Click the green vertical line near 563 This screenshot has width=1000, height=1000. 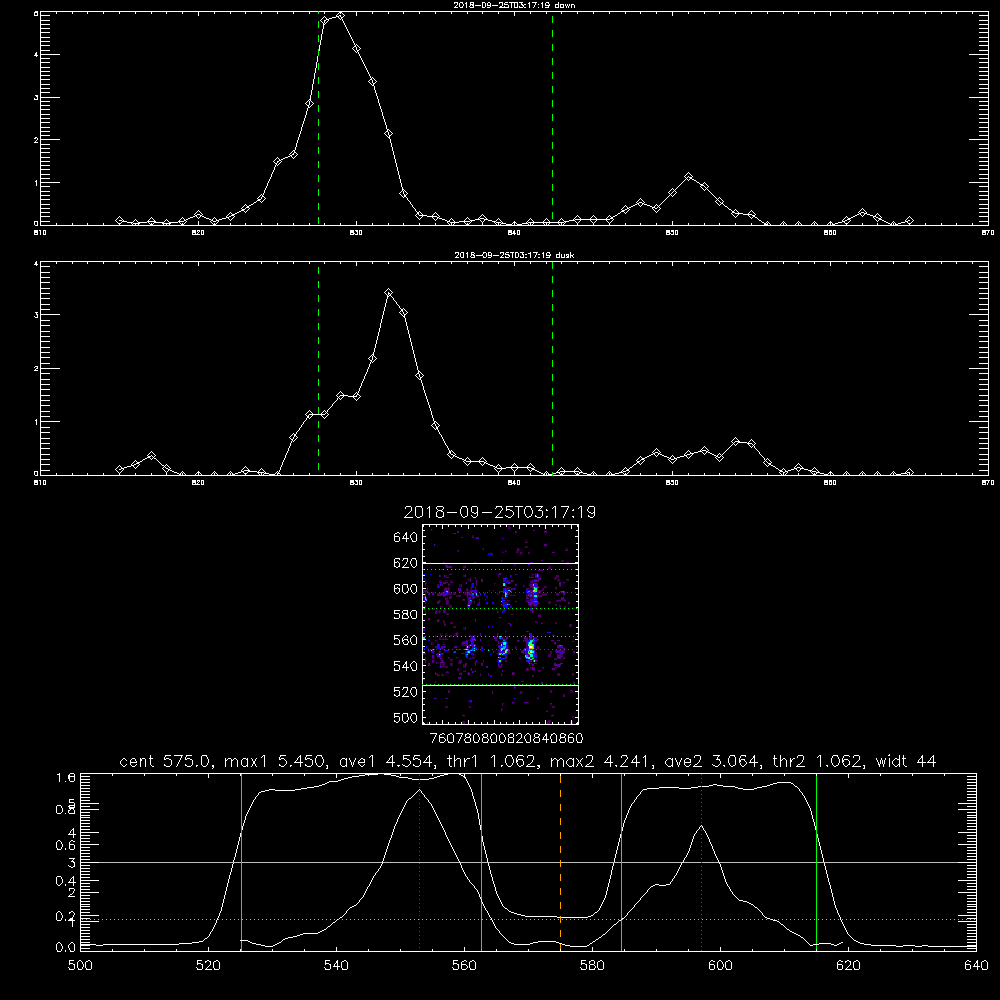pos(482,861)
